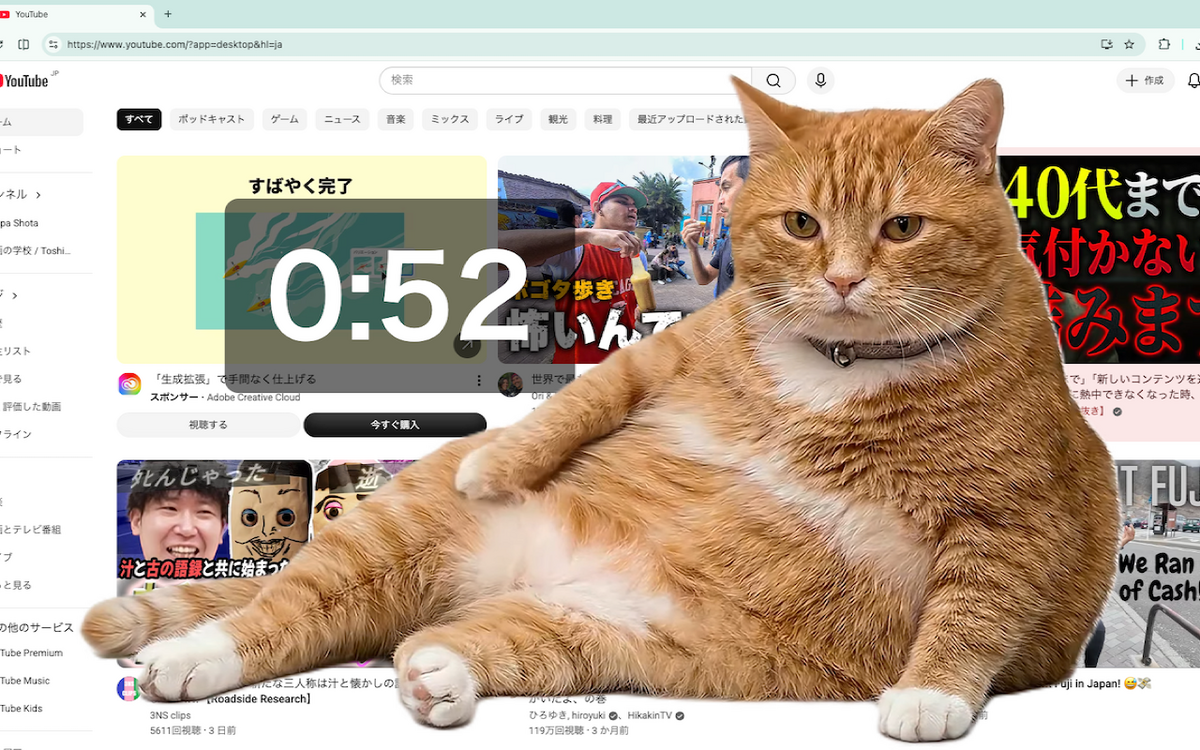The width and height of the screenshot is (1200, 750).
Task: Open the browser extensions puzzle icon
Action: [1164, 44]
